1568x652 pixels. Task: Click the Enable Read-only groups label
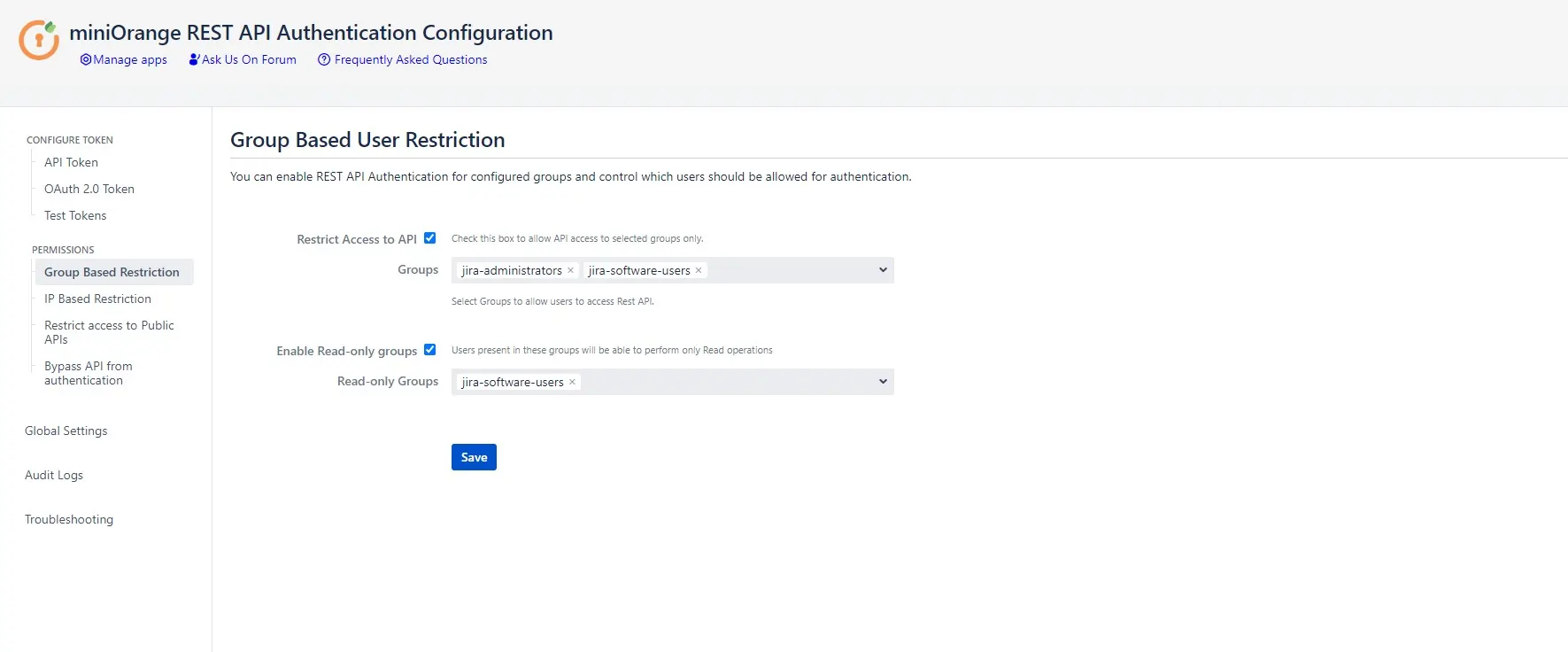coord(346,351)
